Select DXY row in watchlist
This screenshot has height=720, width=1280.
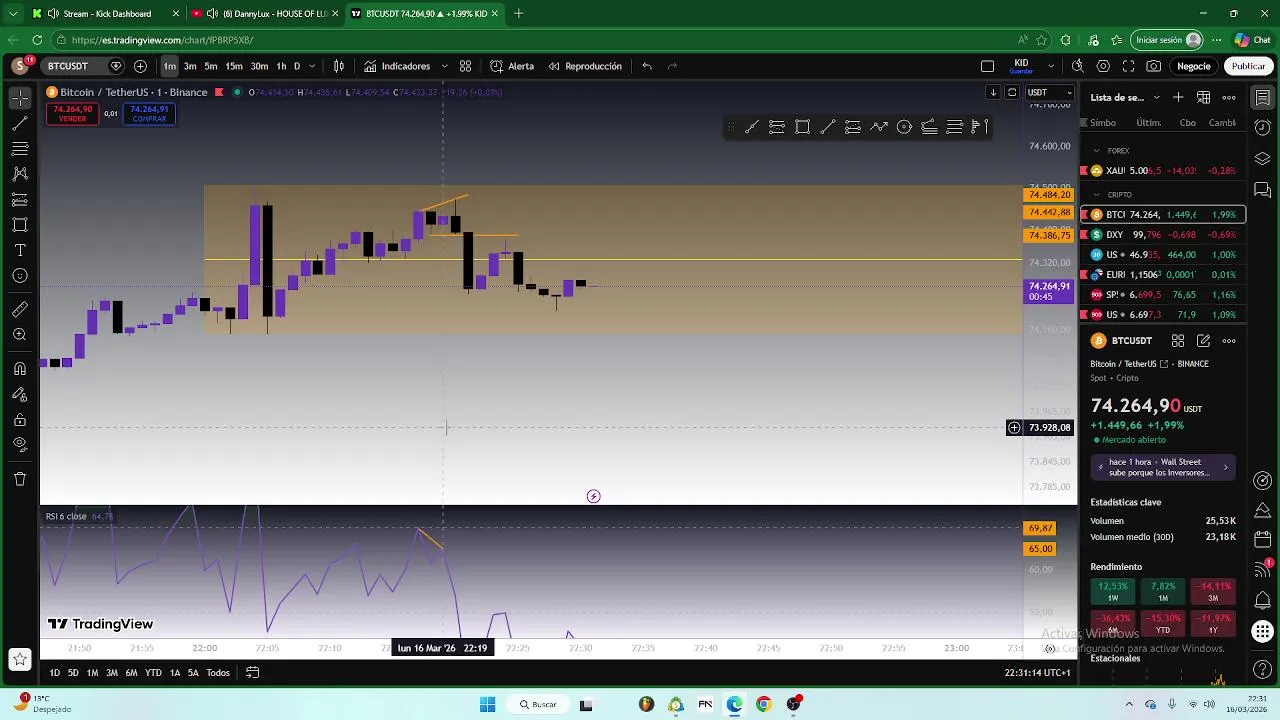pos(1163,235)
